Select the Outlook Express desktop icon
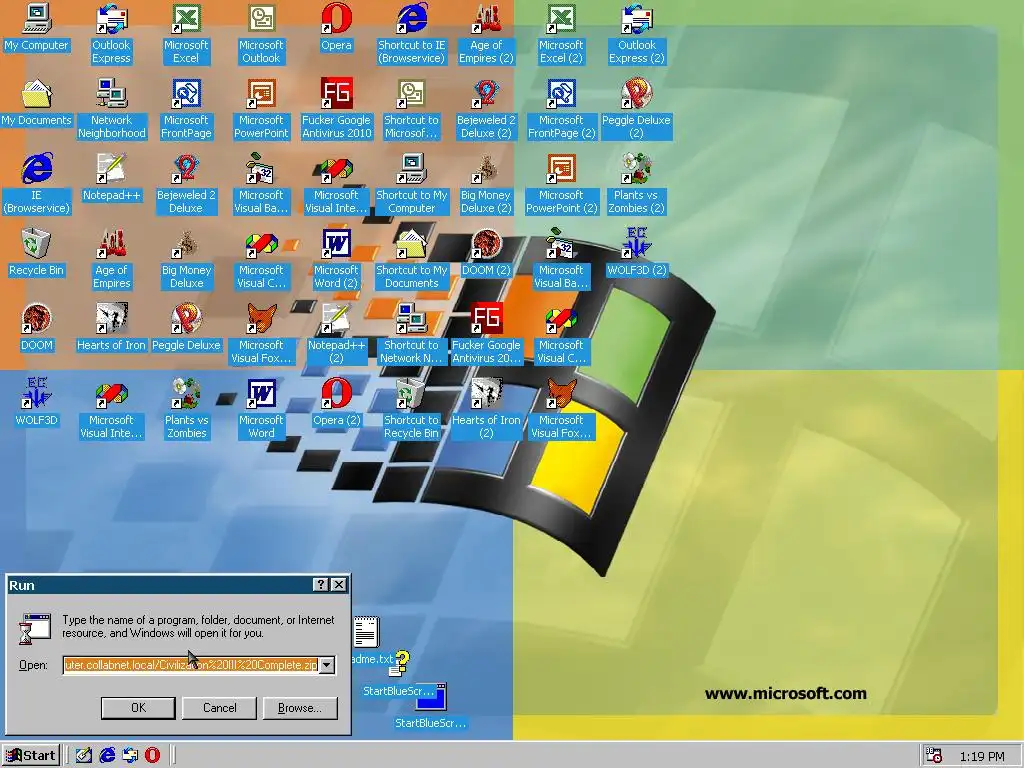 point(111,34)
